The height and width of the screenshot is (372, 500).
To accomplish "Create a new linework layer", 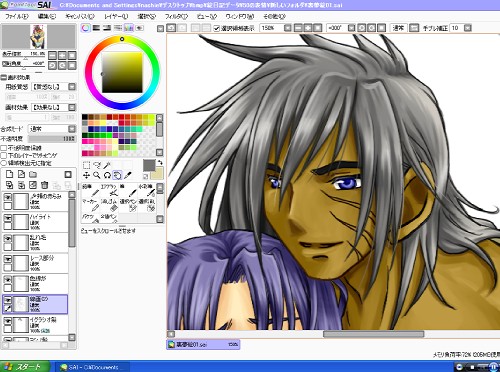I will coord(21,174).
